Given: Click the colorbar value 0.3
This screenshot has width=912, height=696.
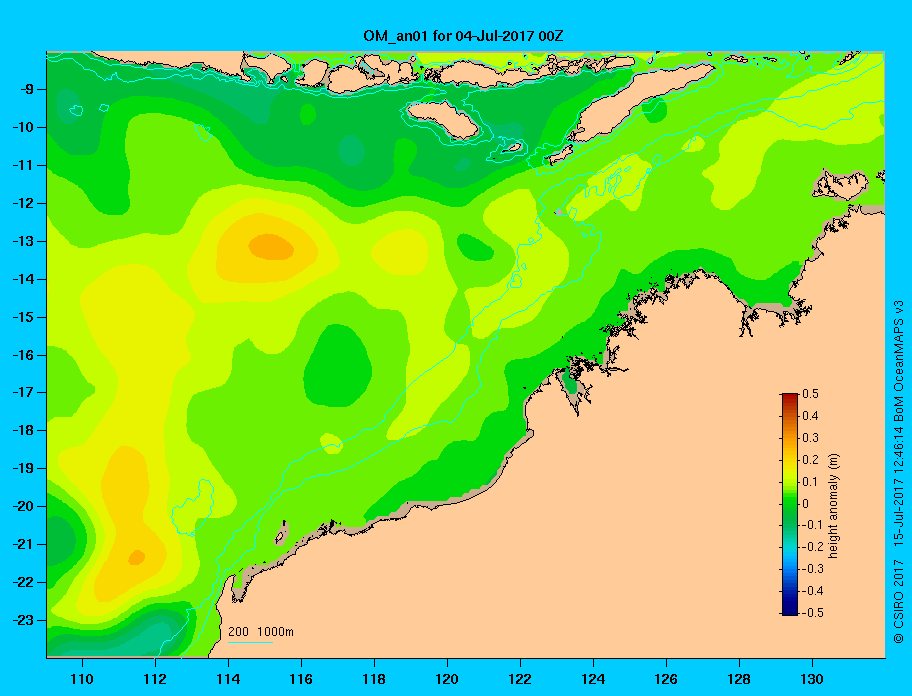Looking at the screenshot, I should (810, 438).
